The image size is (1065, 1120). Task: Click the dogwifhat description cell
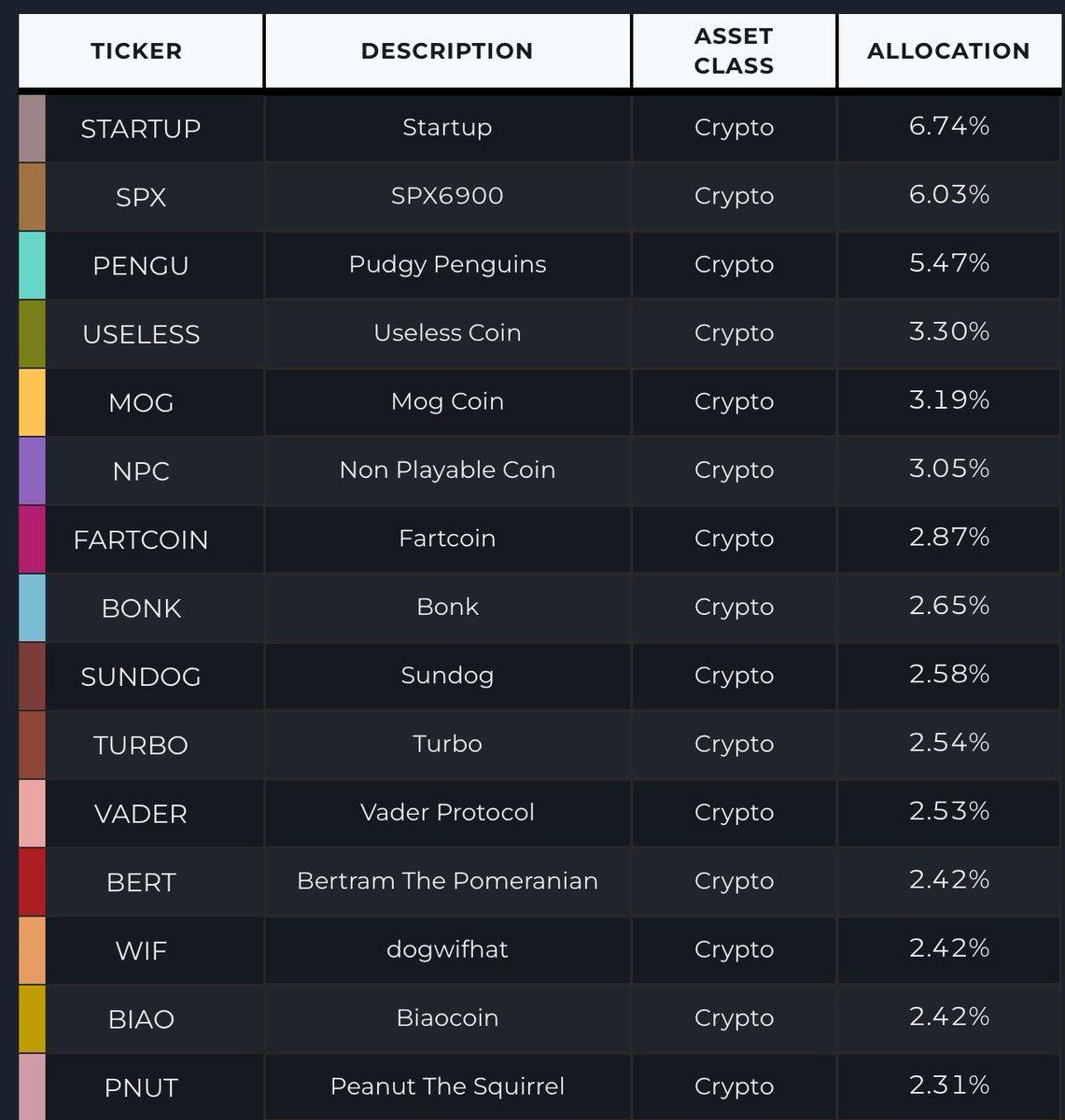[447, 950]
